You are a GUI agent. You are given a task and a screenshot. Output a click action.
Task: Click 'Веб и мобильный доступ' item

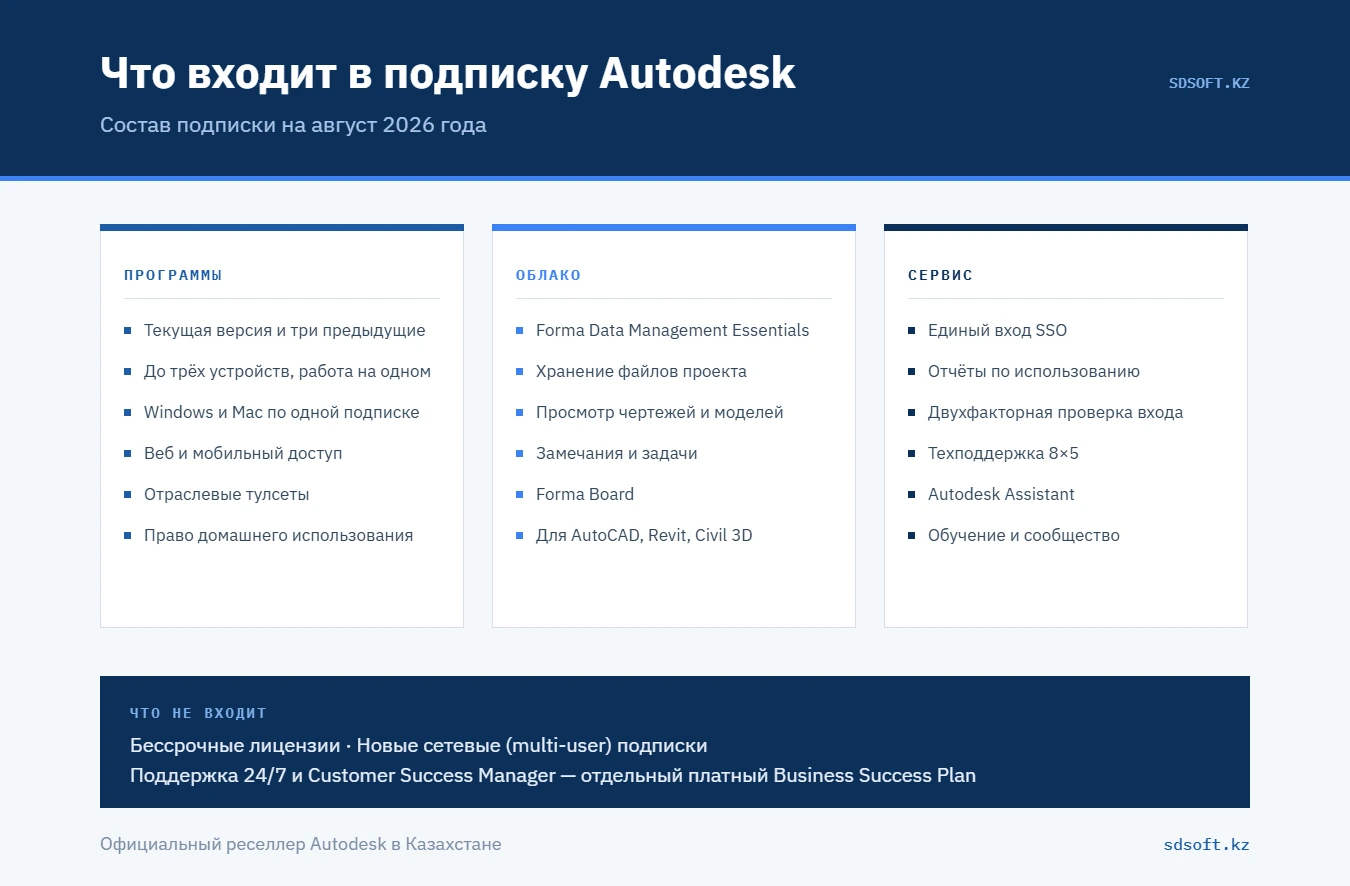(243, 453)
